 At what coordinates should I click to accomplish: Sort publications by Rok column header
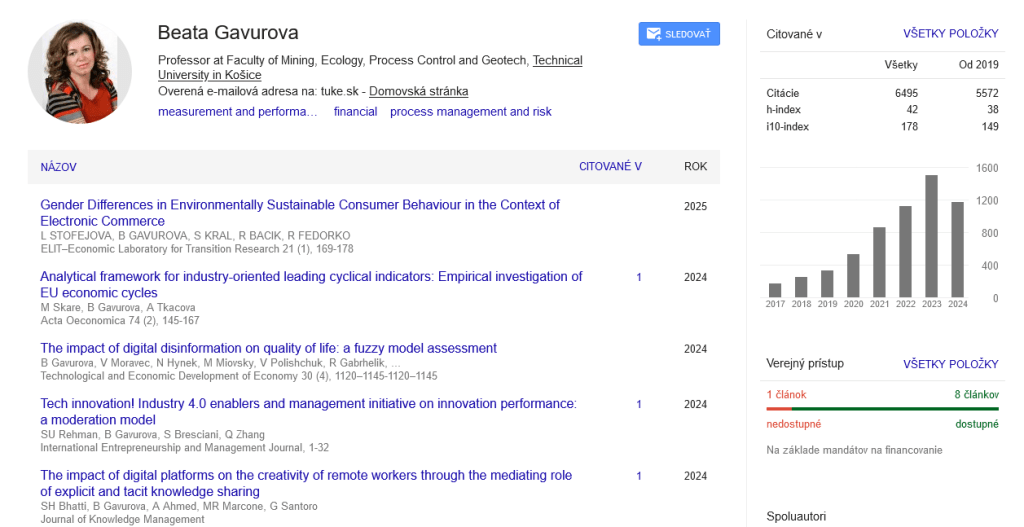coord(695,167)
